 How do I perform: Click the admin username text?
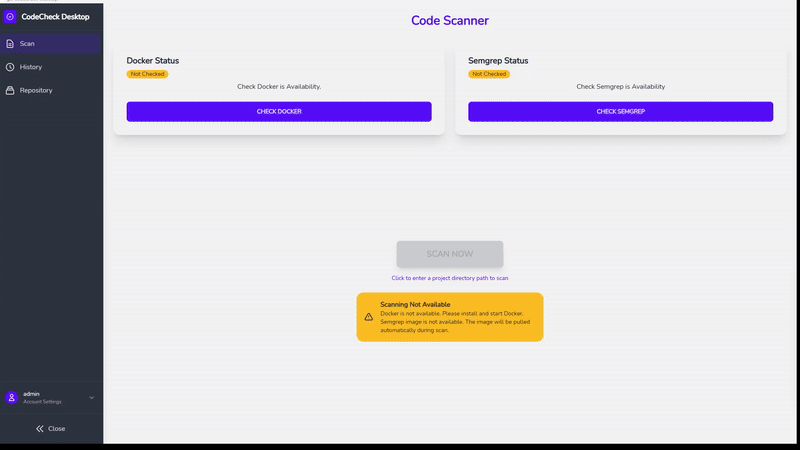(31, 394)
